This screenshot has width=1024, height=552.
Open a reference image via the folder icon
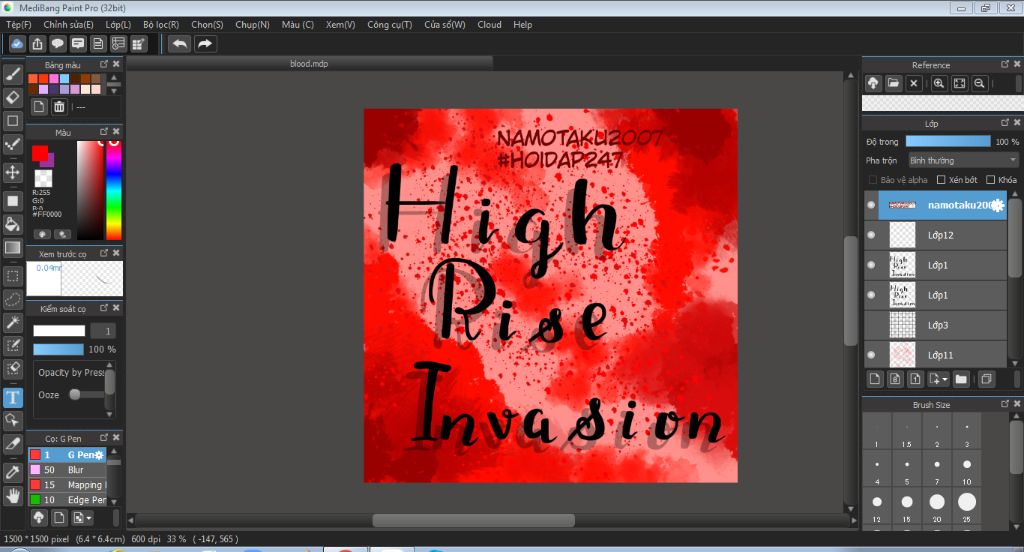893,83
